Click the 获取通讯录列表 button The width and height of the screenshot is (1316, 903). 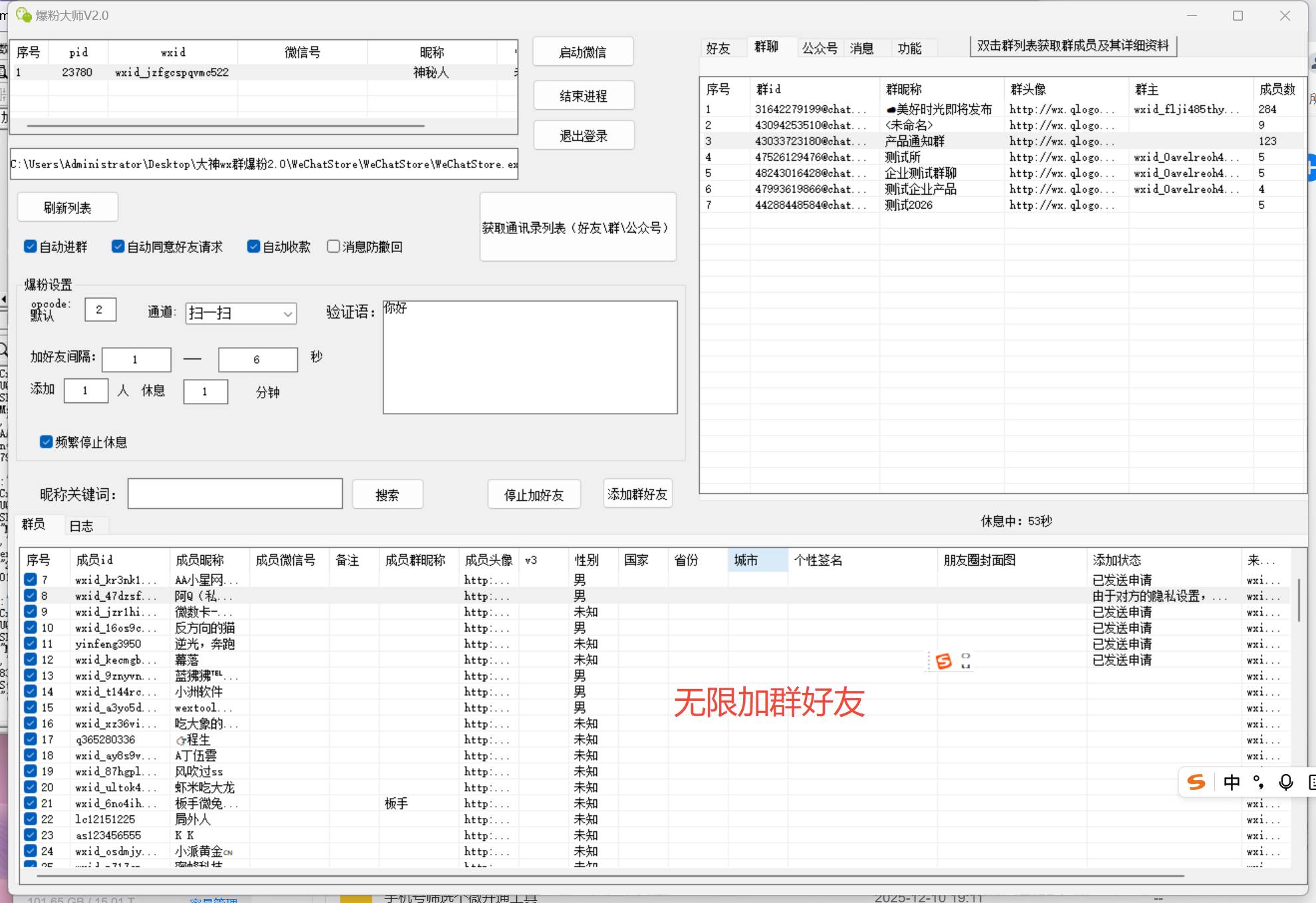click(x=577, y=227)
